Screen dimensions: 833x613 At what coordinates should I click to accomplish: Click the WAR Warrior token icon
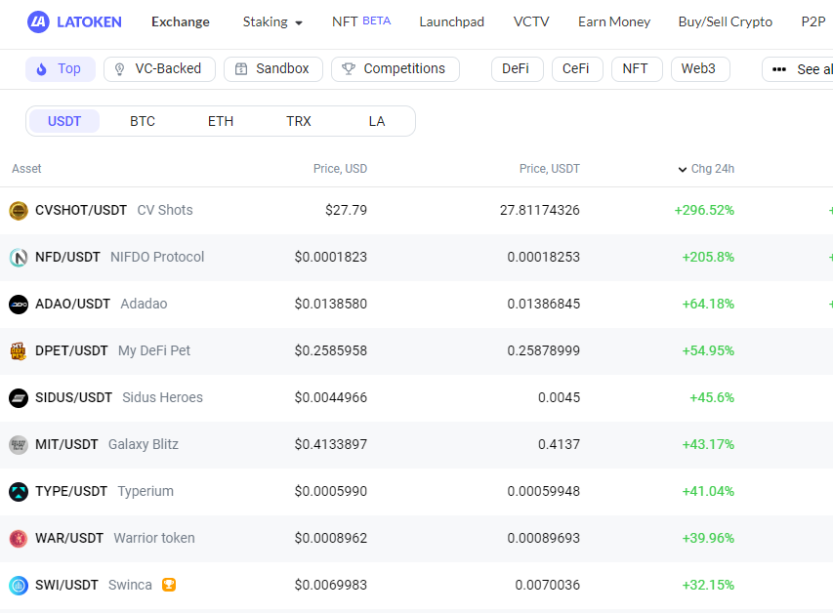click(19, 539)
